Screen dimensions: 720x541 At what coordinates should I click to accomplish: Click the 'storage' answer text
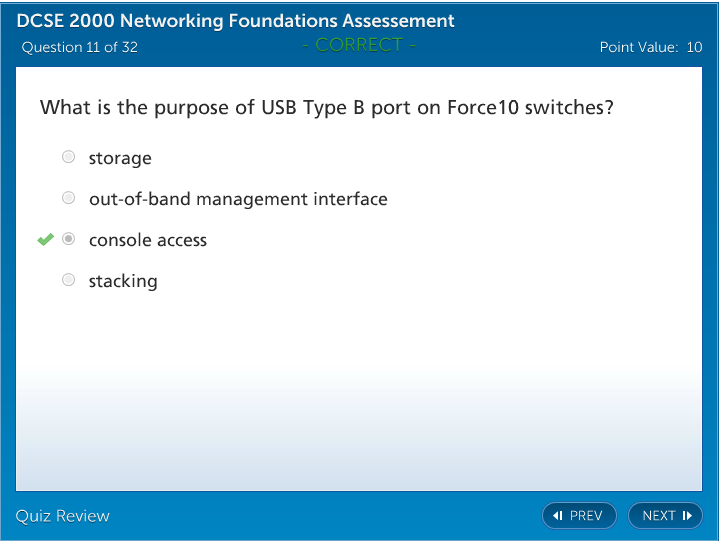click(120, 158)
